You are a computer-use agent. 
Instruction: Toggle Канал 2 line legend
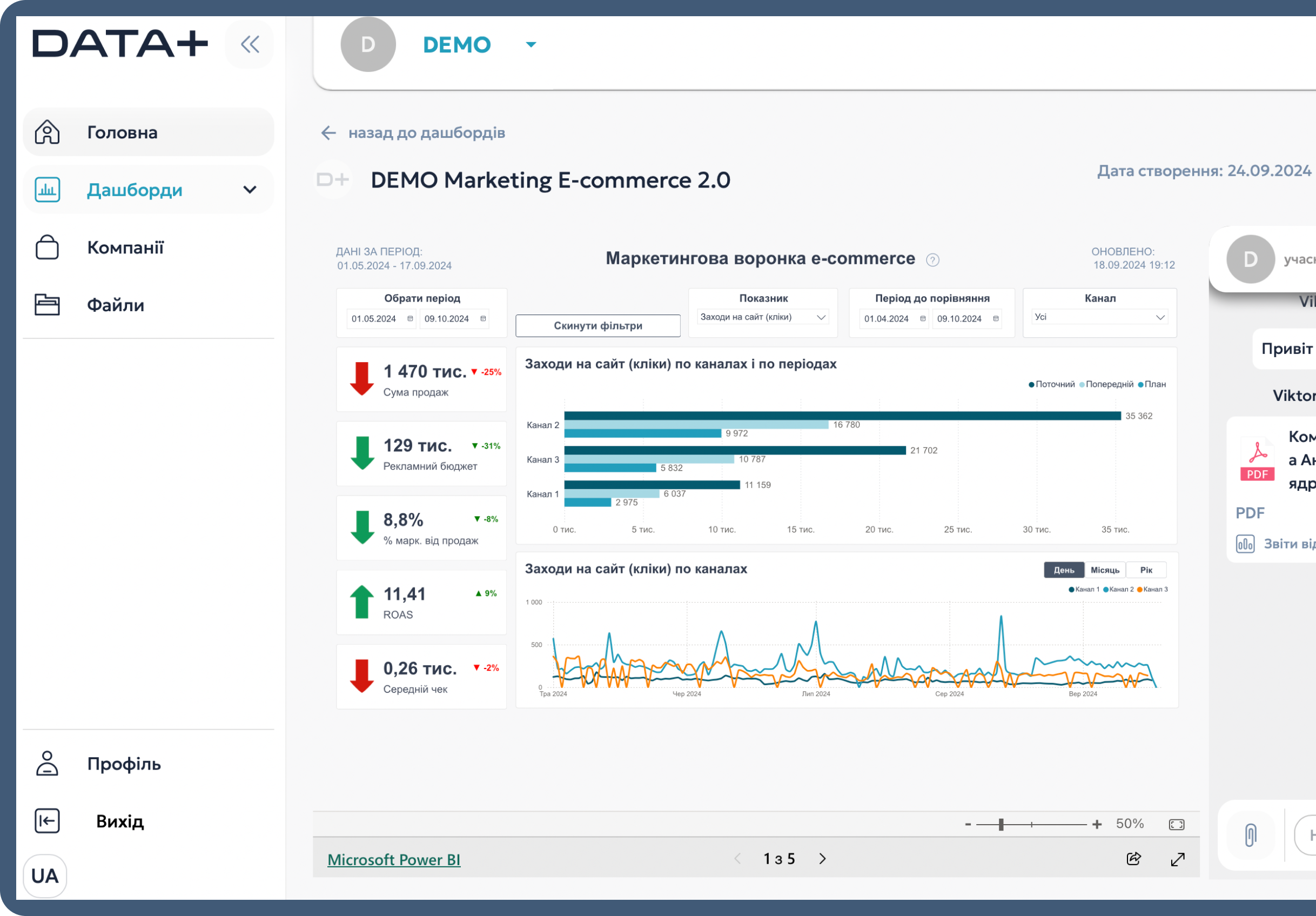click(1118, 589)
